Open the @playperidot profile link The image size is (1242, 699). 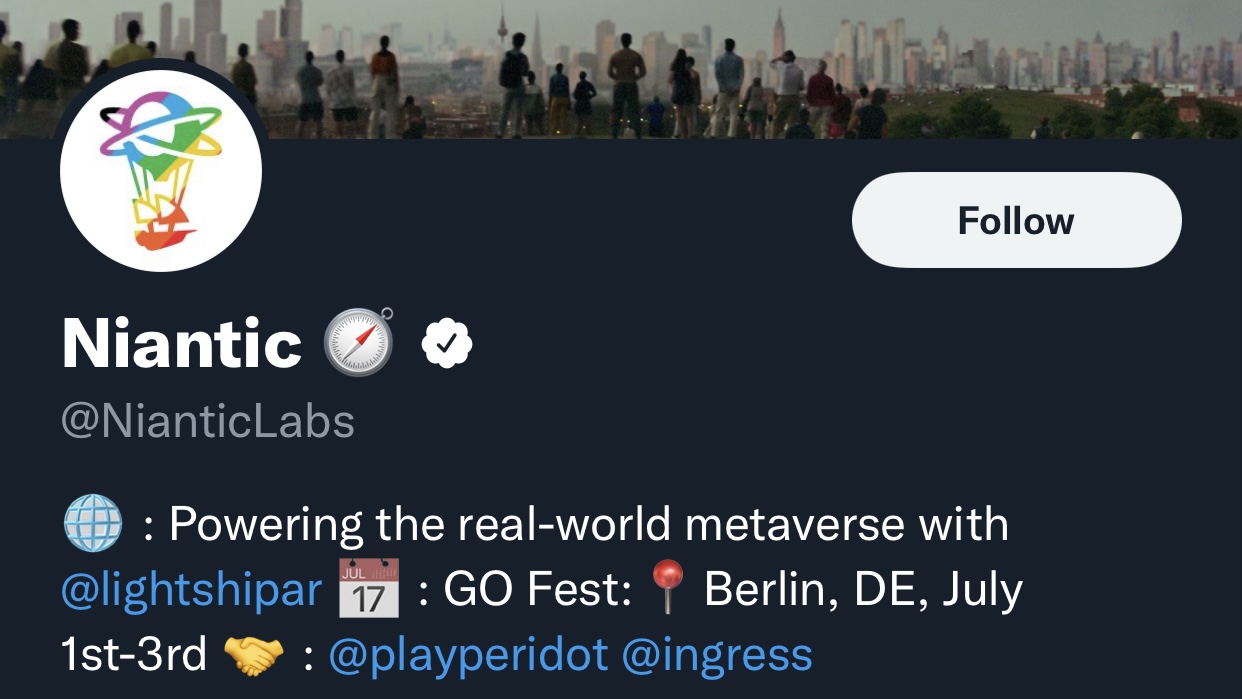(x=468, y=656)
